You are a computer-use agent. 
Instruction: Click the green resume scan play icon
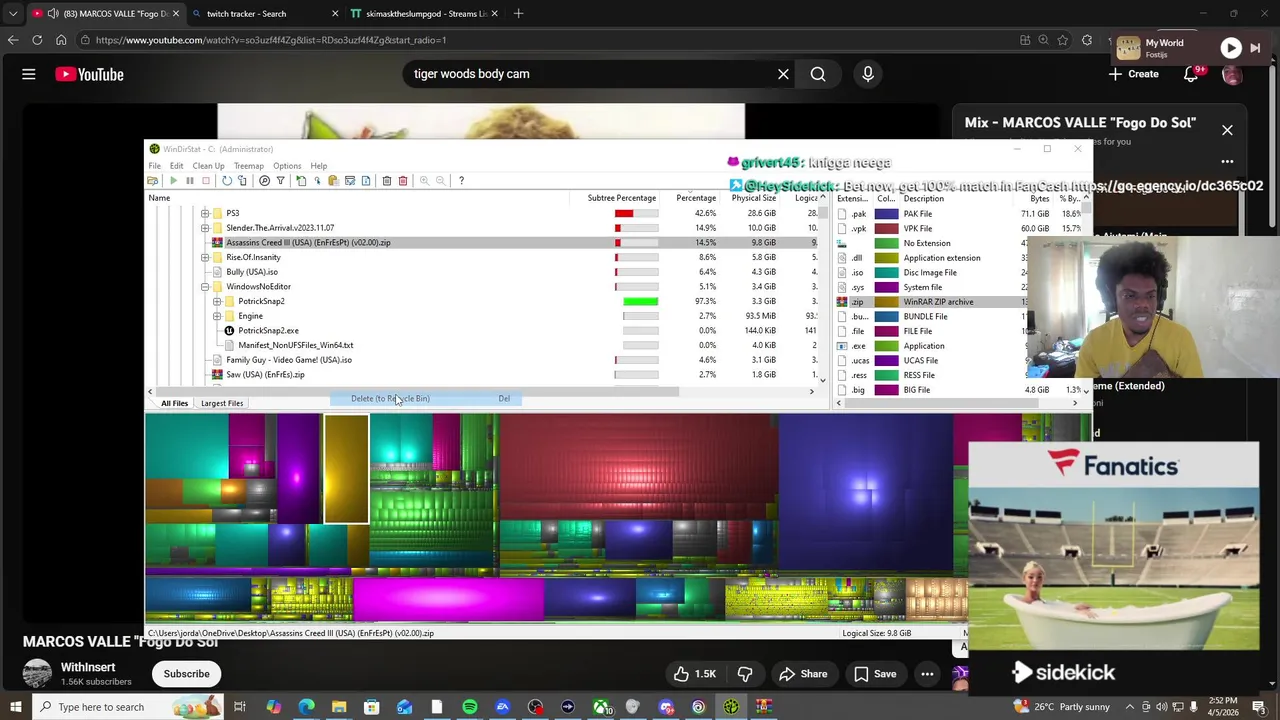tap(174, 181)
